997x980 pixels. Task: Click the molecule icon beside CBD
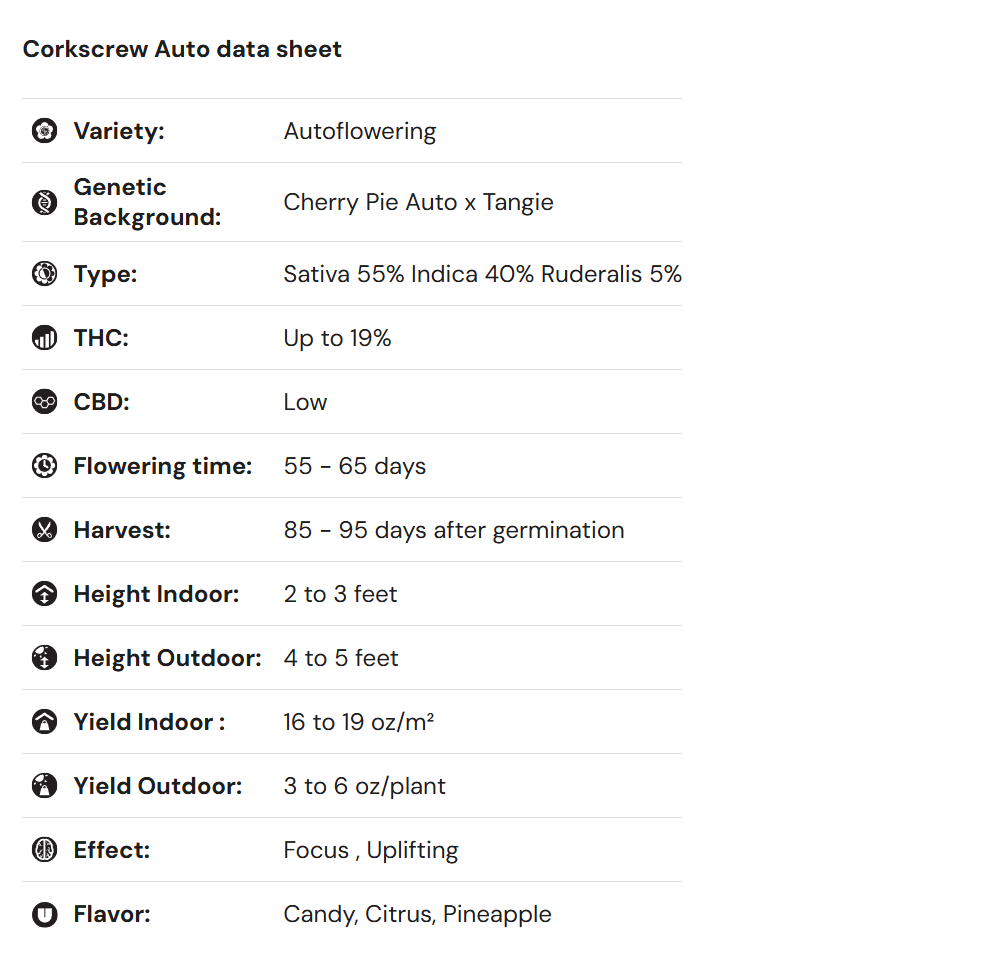point(44,402)
